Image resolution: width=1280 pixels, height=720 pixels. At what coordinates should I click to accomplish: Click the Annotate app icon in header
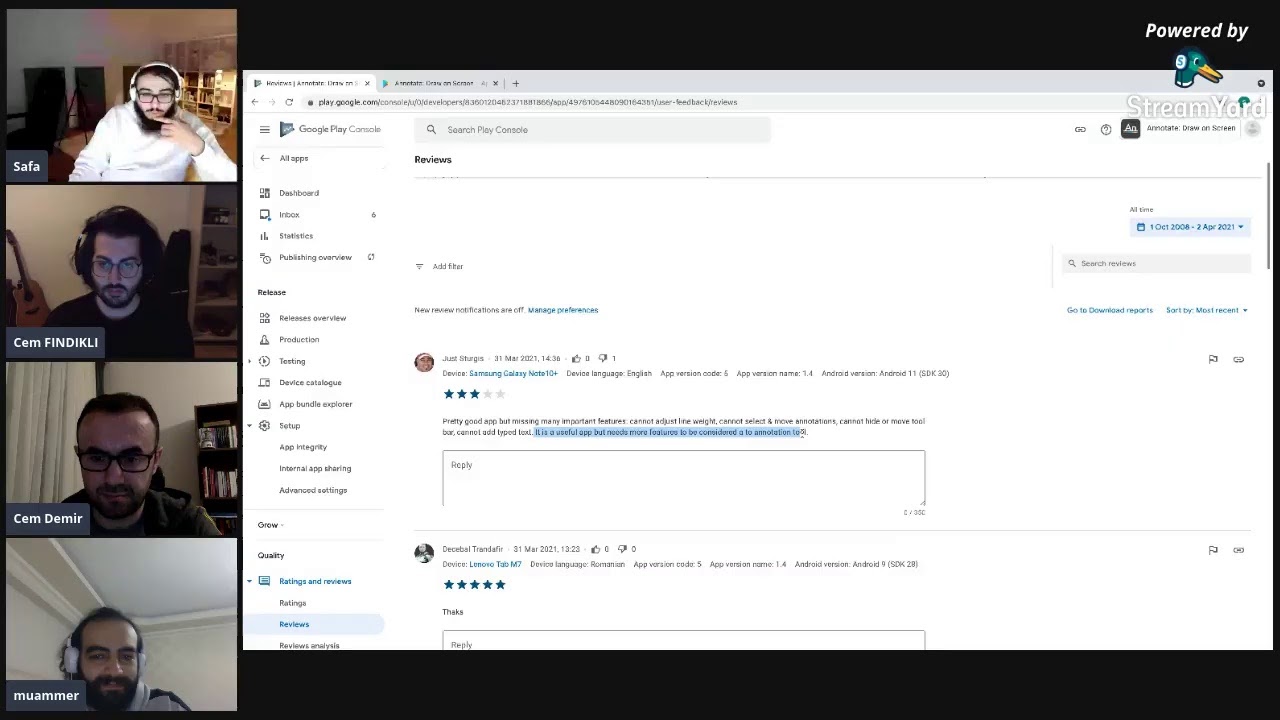(x=1130, y=128)
